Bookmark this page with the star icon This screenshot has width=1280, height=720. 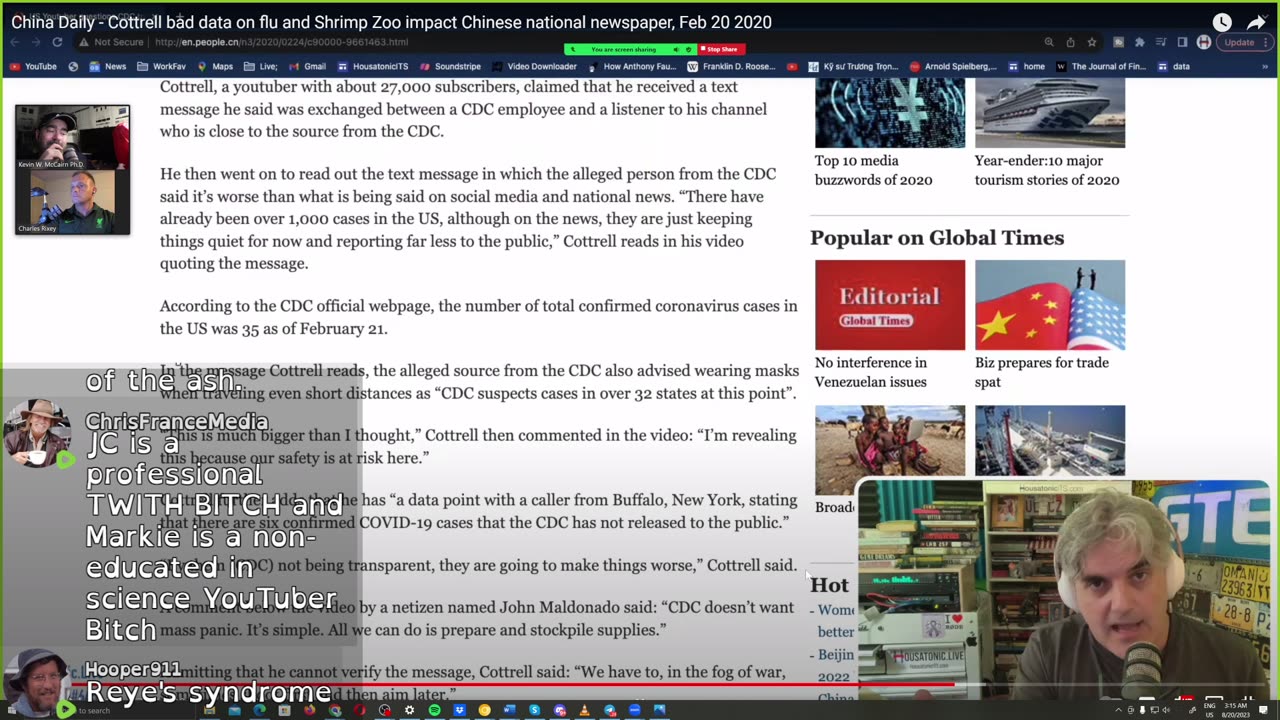coord(1092,42)
